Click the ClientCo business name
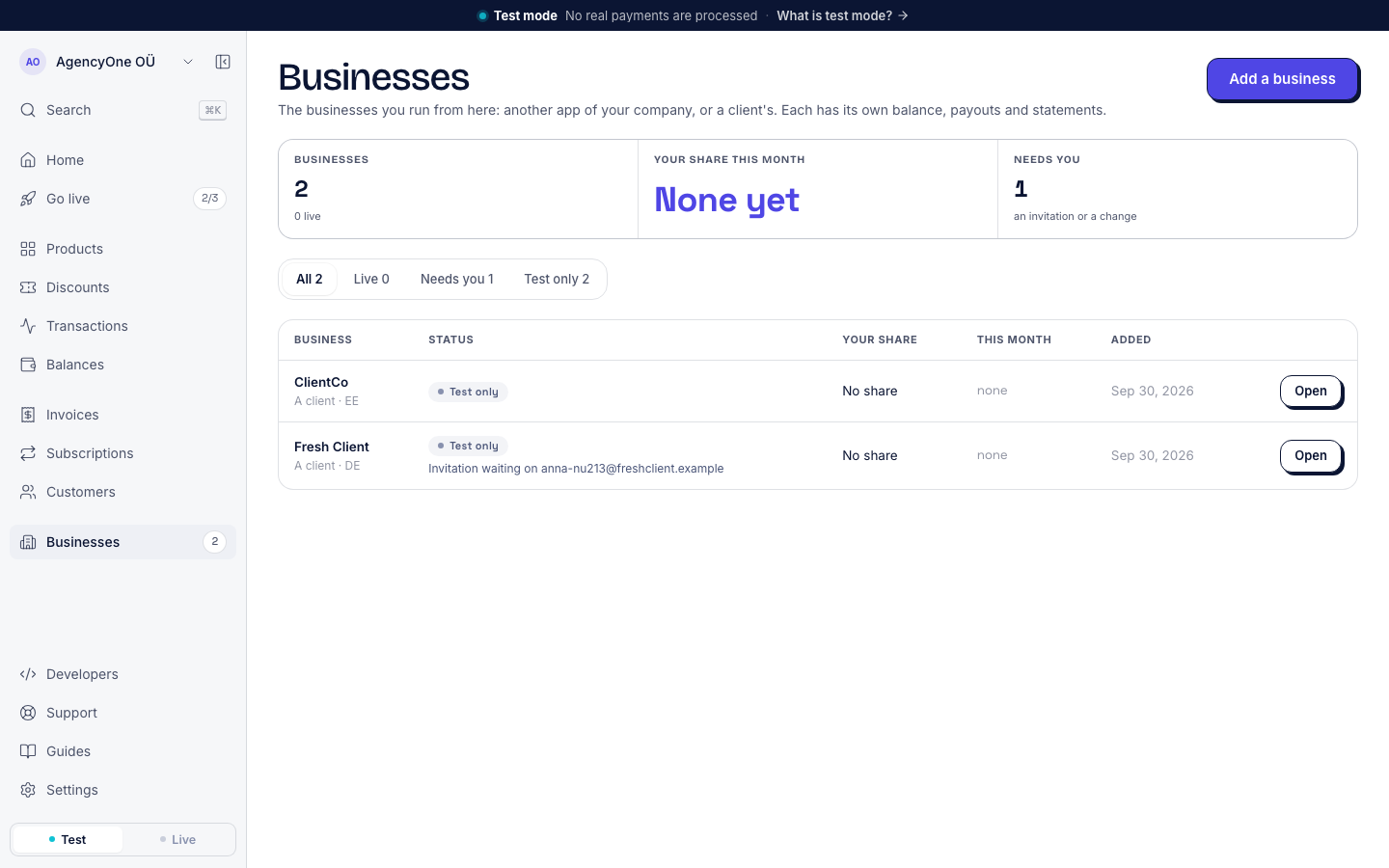1389x868 pixels. click(x=321, y=382)
